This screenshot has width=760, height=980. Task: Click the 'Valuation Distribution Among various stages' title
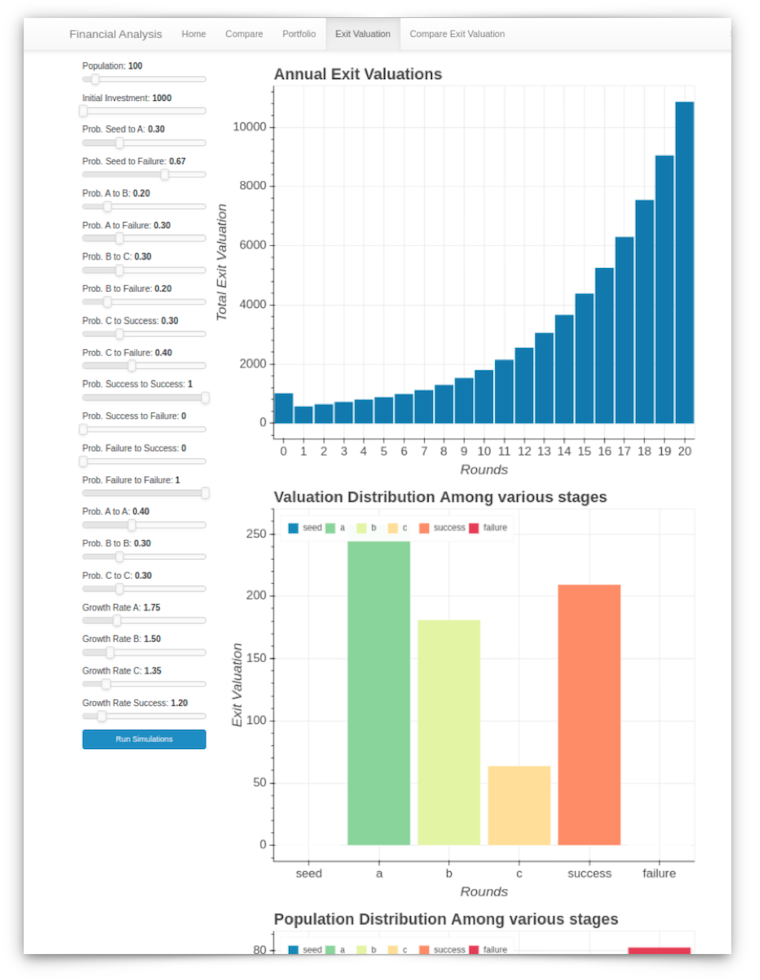440,497
